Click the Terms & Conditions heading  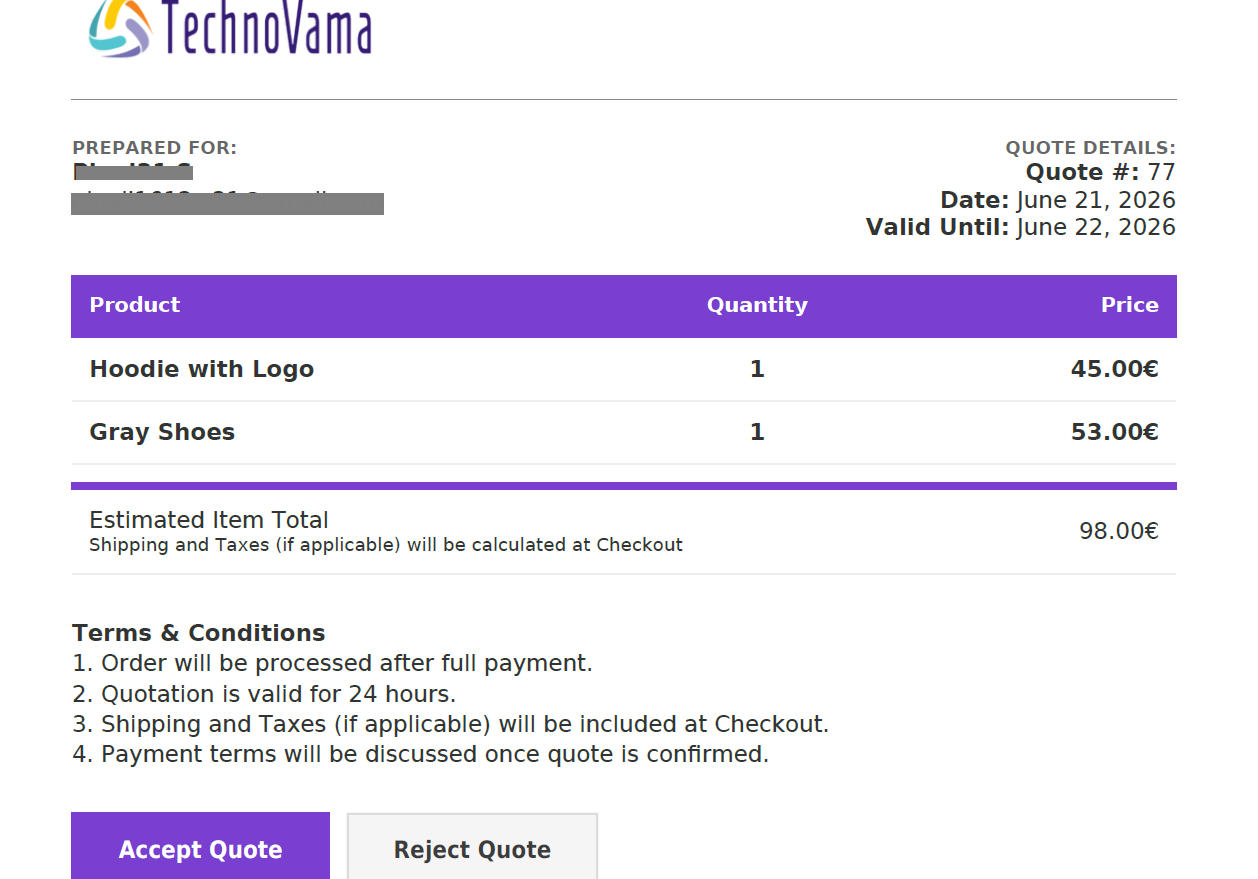(x=199, y=633)
